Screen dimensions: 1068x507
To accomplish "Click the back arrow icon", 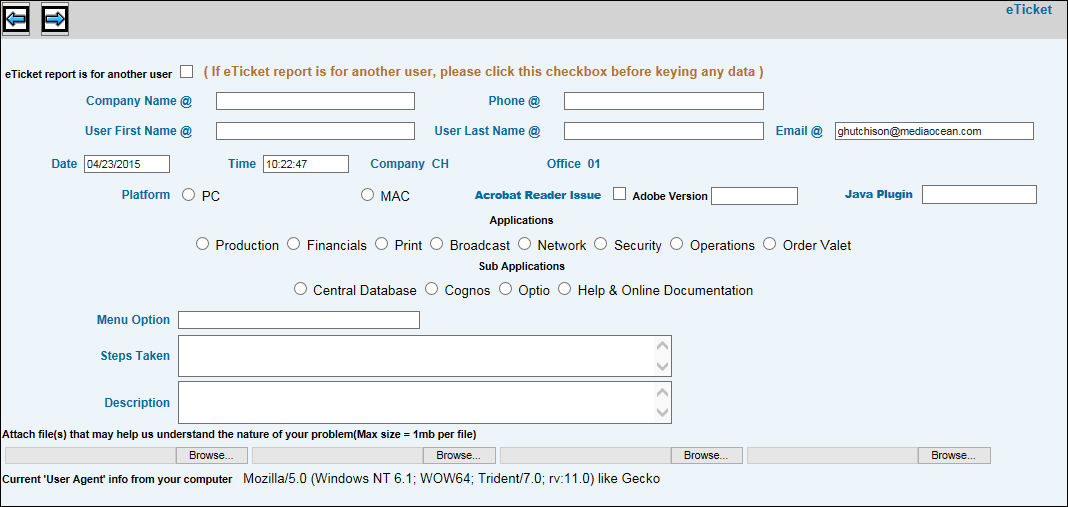I will [16, 18].
